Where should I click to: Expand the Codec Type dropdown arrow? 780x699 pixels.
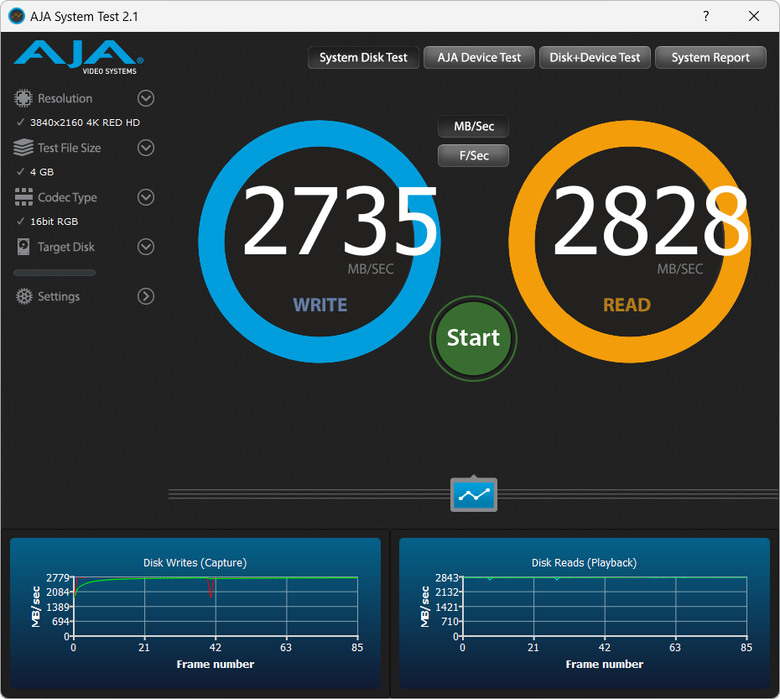click(x=146, y=197)
